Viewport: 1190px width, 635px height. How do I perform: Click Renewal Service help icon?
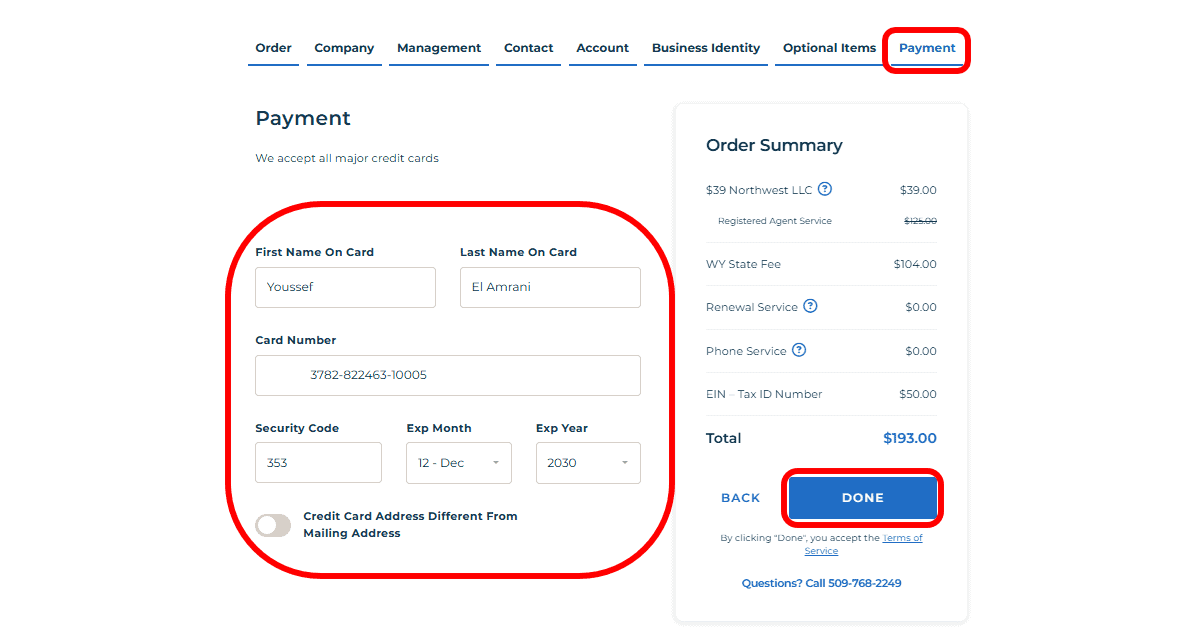(810, 306)
